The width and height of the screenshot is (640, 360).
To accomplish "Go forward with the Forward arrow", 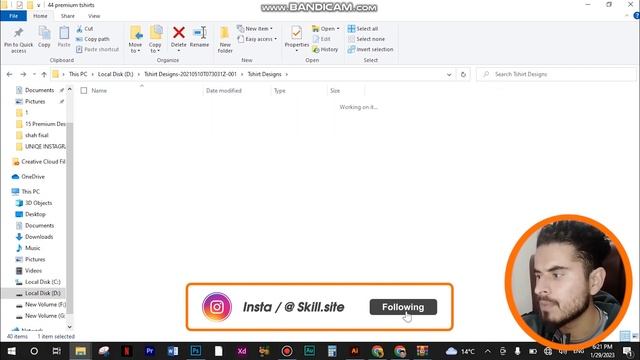I will point(23,74).
